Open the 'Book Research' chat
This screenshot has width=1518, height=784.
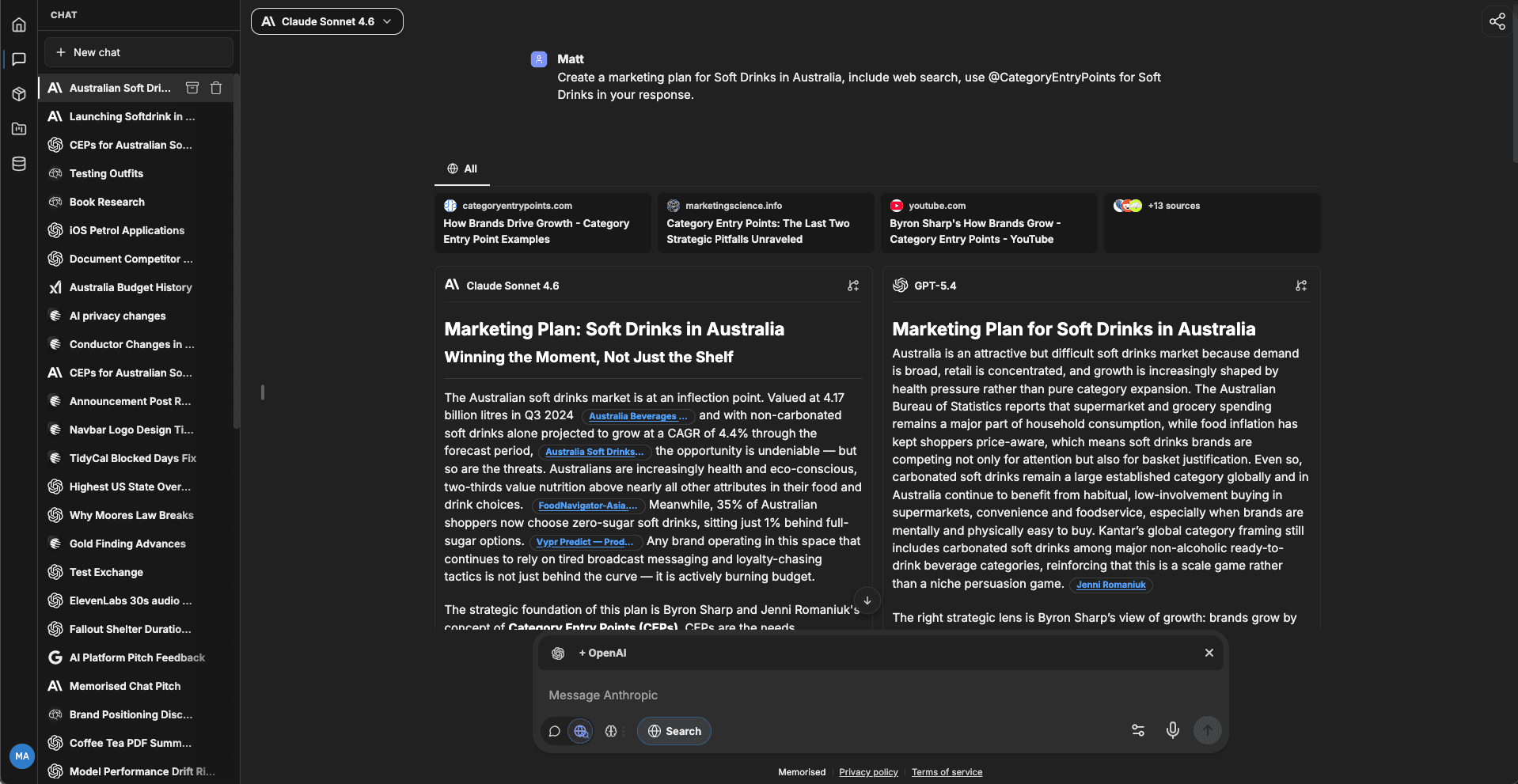(x=107, y=202)
